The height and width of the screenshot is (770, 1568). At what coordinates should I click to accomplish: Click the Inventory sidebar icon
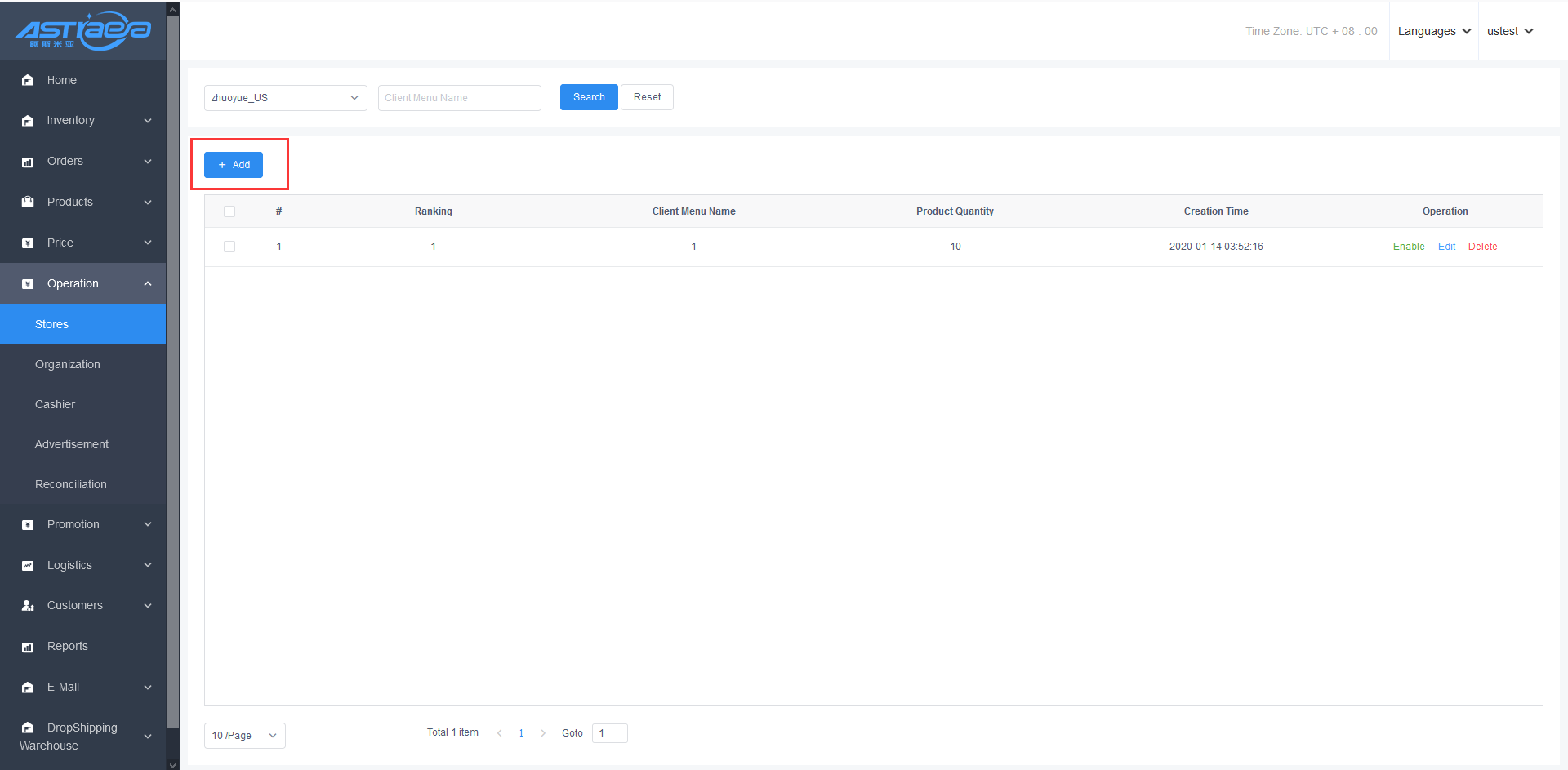point(28,121)
